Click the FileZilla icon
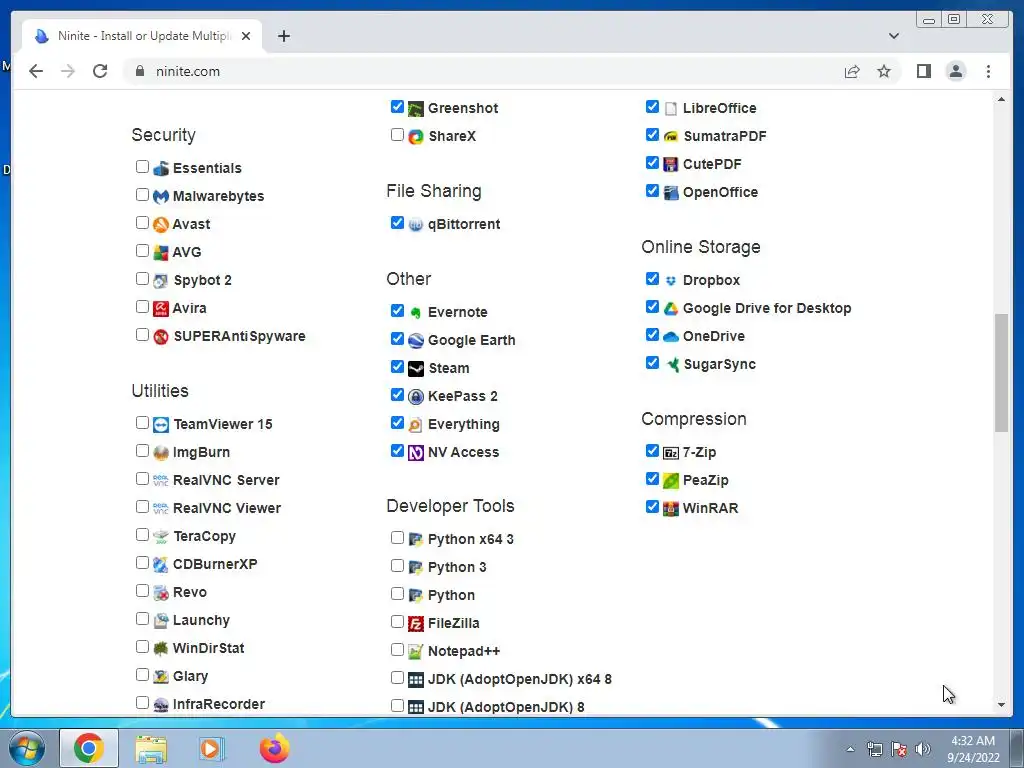Screen dimensions: 1024x768 (416, 624)
